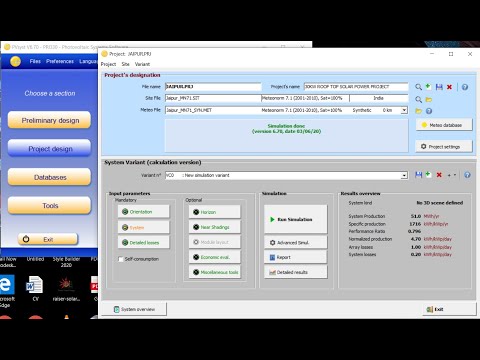
Task: Open Files menu in PVsyst main window
Action: click(35, 61)
